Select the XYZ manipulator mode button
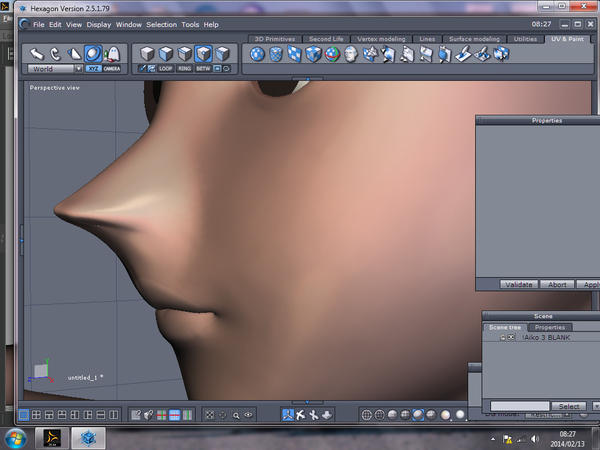This screenshot has height=450, width=600. pyautogui.click(x=92, y=69)
